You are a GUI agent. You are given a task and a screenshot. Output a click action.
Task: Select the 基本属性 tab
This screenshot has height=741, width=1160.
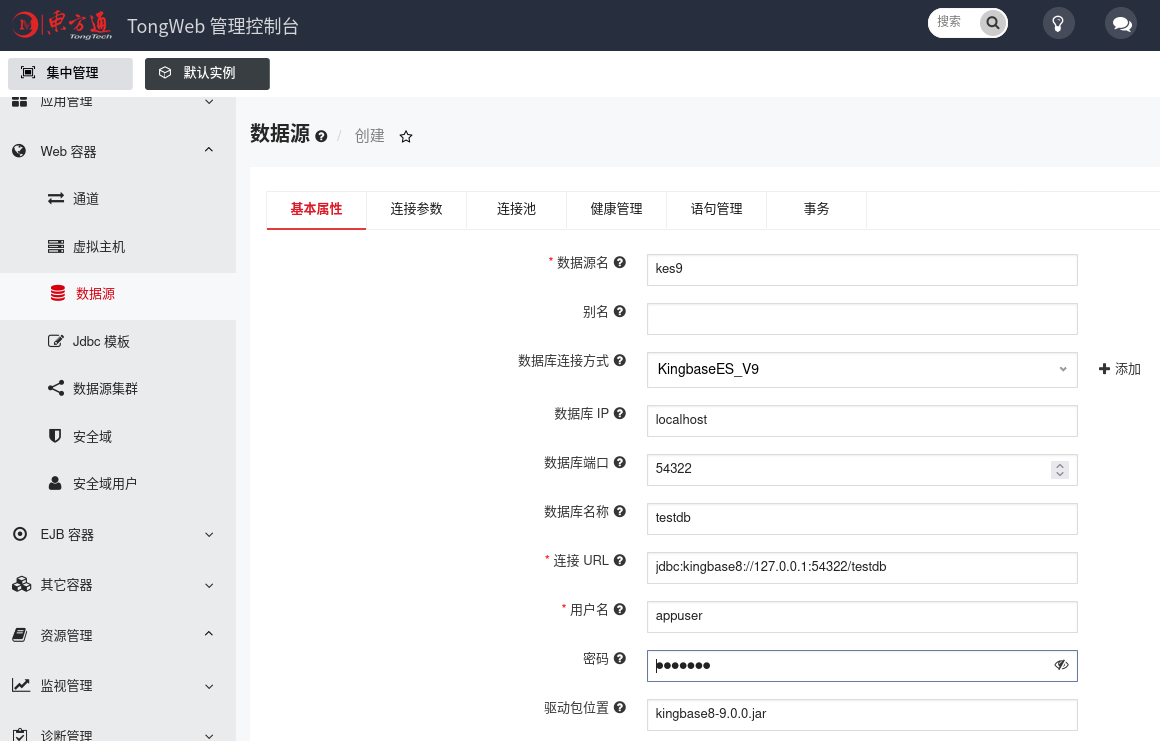pyautogui.click(x=316, y=209)
